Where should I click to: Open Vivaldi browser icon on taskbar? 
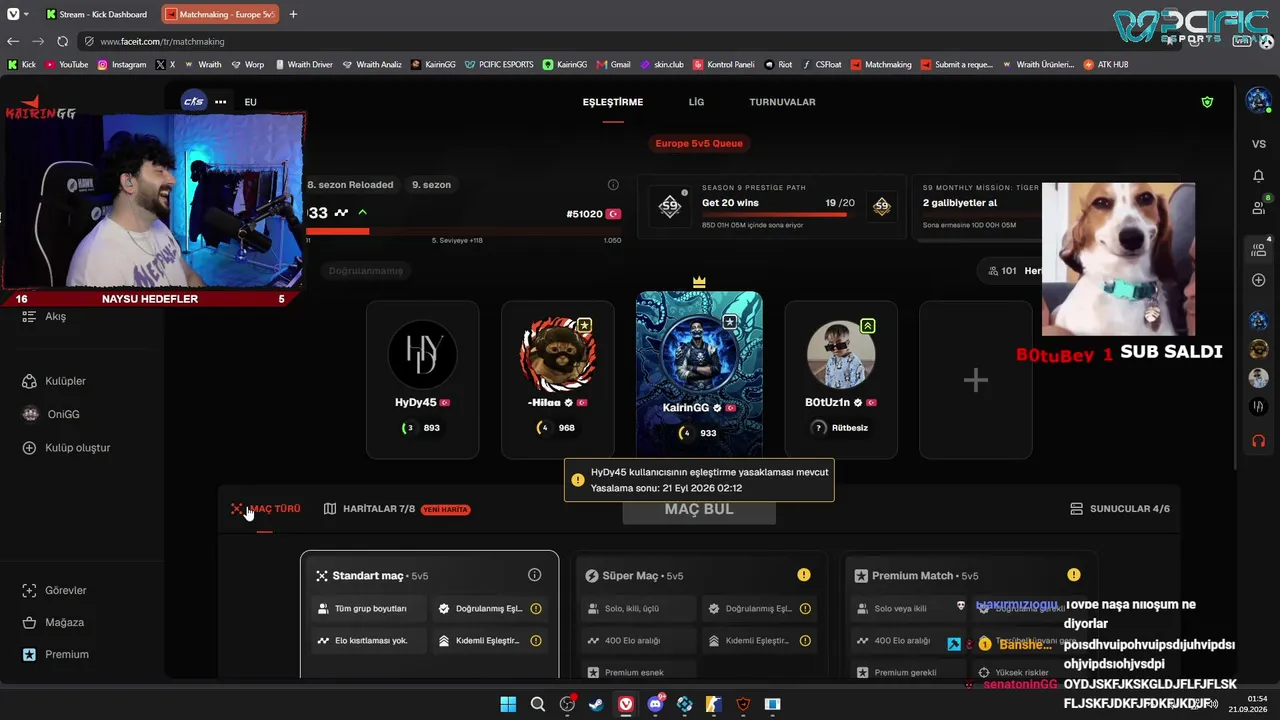[x=626, y=704]
